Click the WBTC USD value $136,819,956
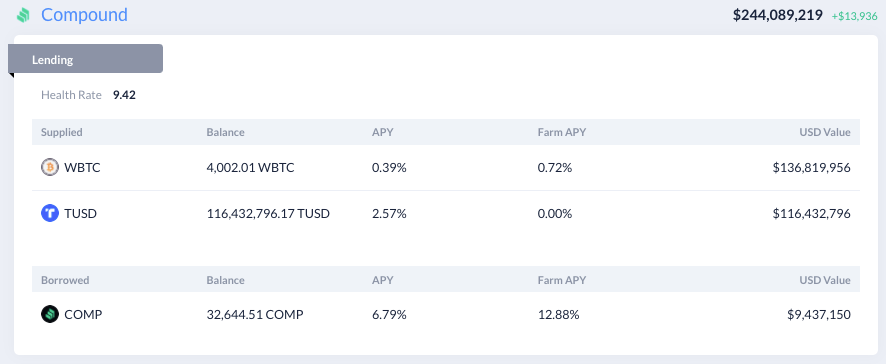The image size is (886, 364). pyautogui.click(x=811, y=168)
